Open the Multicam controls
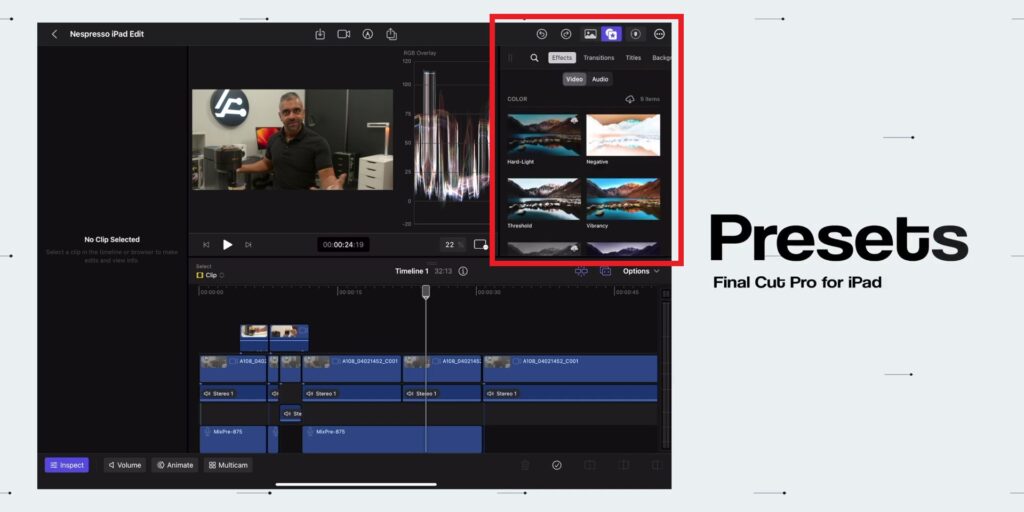Viewport: 1024px width, 512px height. click(x=228, y=465)
